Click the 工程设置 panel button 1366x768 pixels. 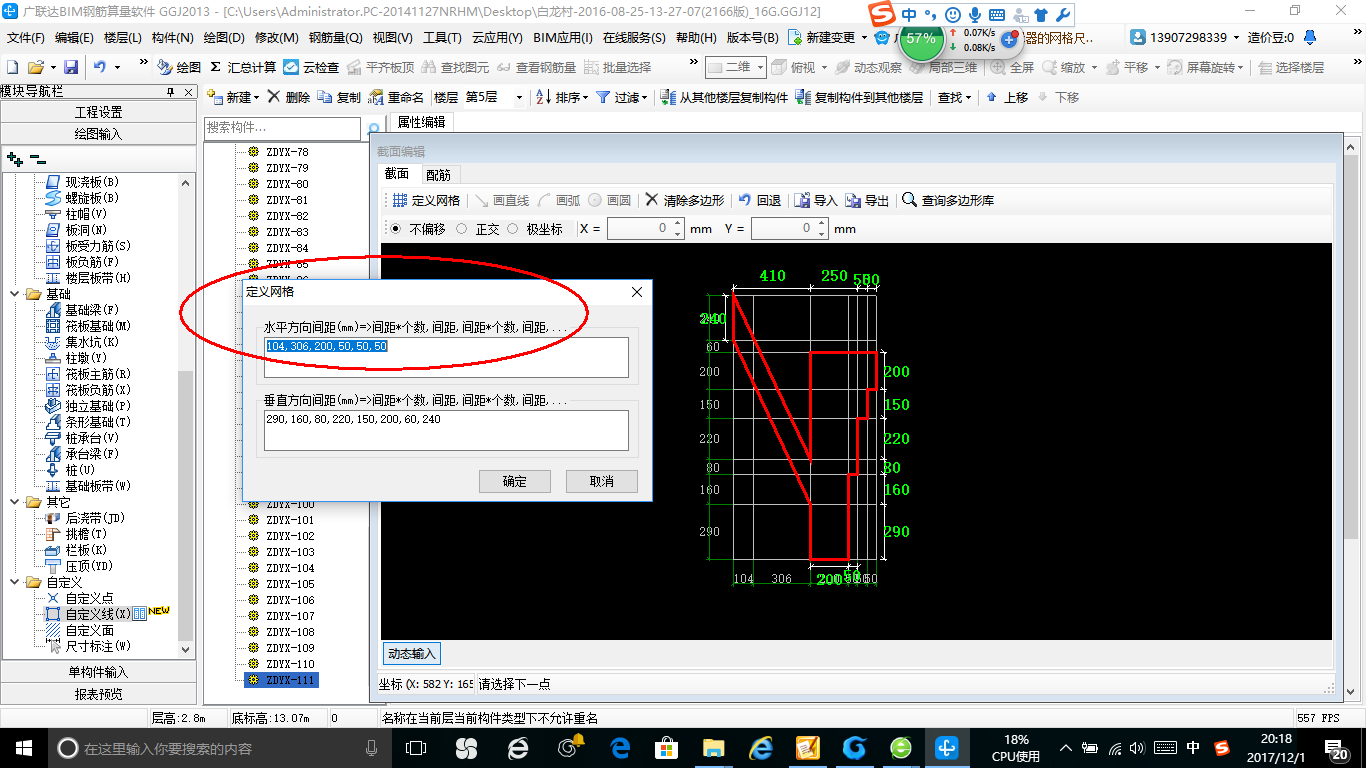[x=98, y=112]
